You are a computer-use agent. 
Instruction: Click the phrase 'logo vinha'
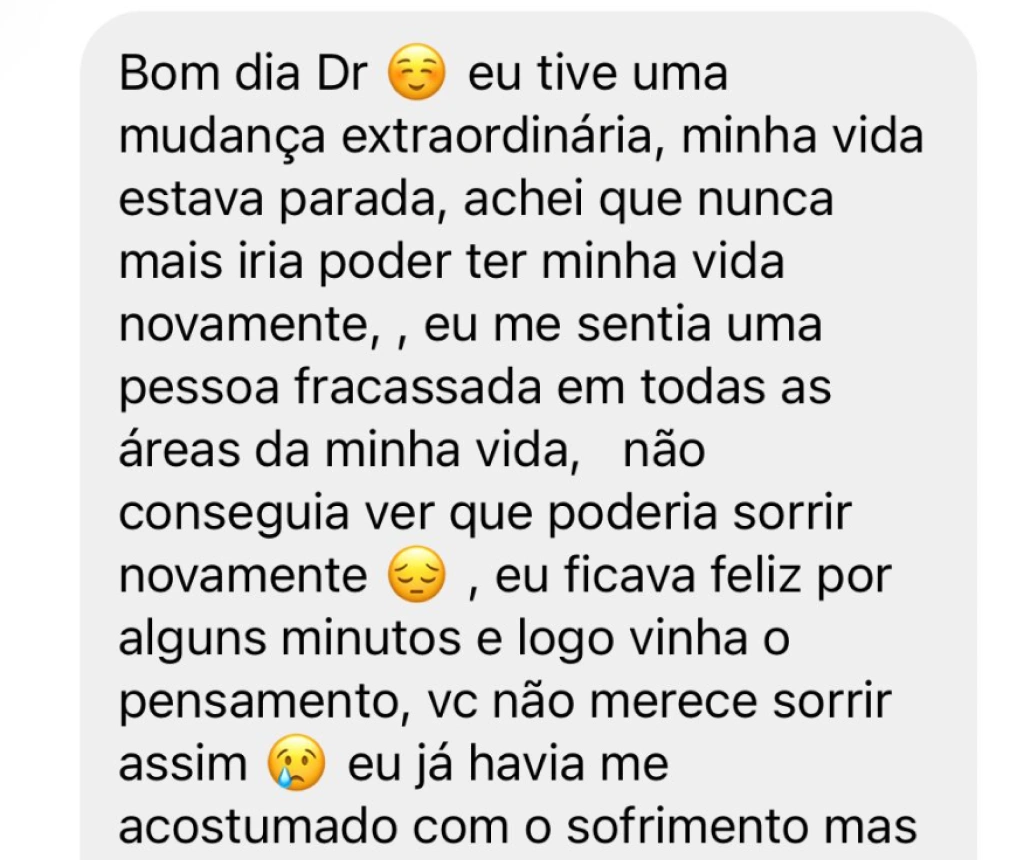632,640
